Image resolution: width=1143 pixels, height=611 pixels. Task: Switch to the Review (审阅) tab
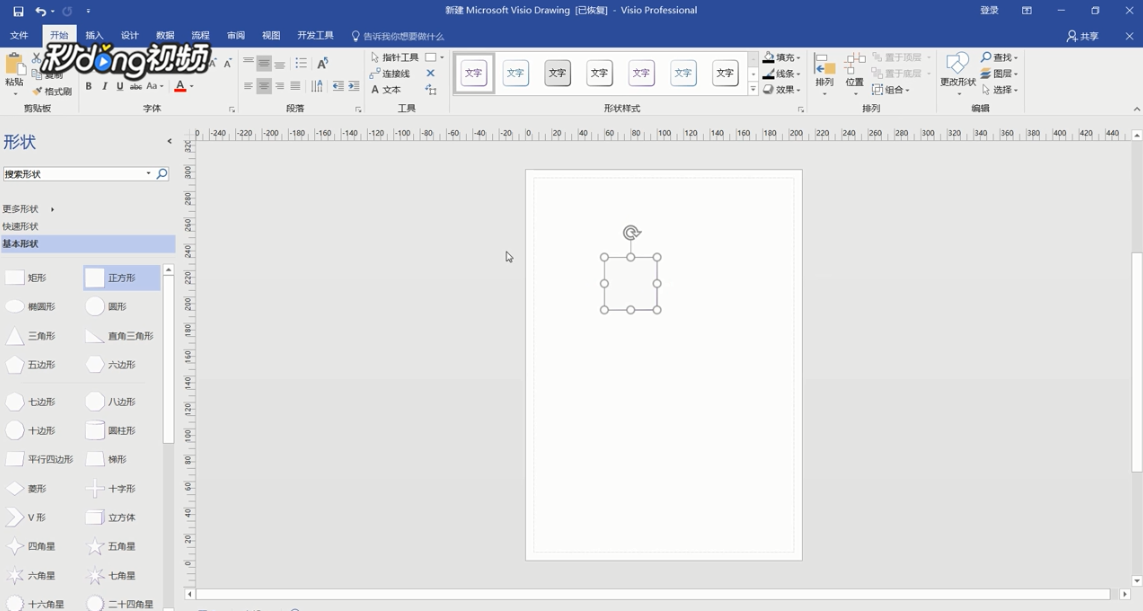pyautogui.click(x=235, y=36)
